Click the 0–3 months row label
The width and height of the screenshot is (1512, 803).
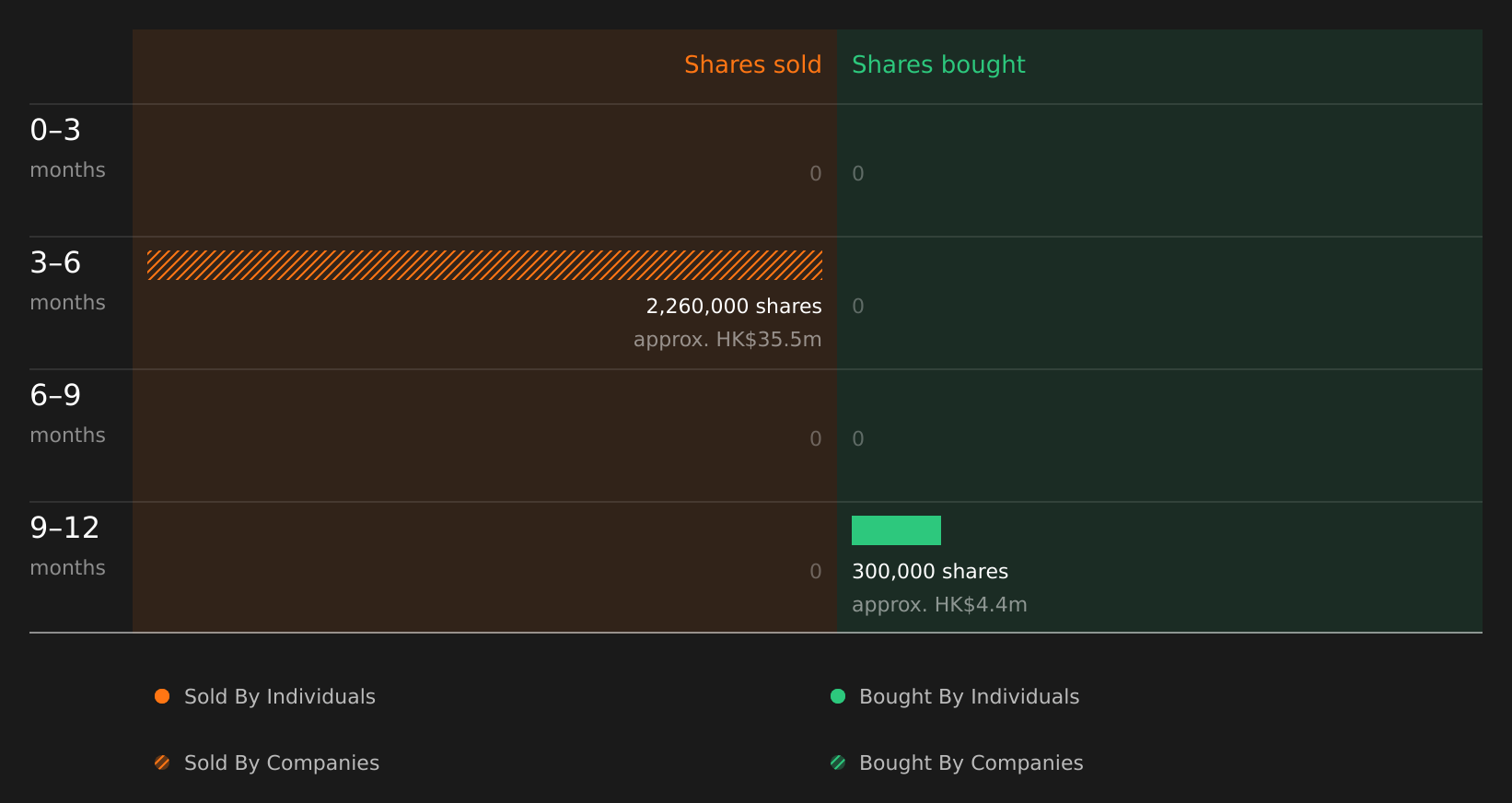(x=67, y=147)
